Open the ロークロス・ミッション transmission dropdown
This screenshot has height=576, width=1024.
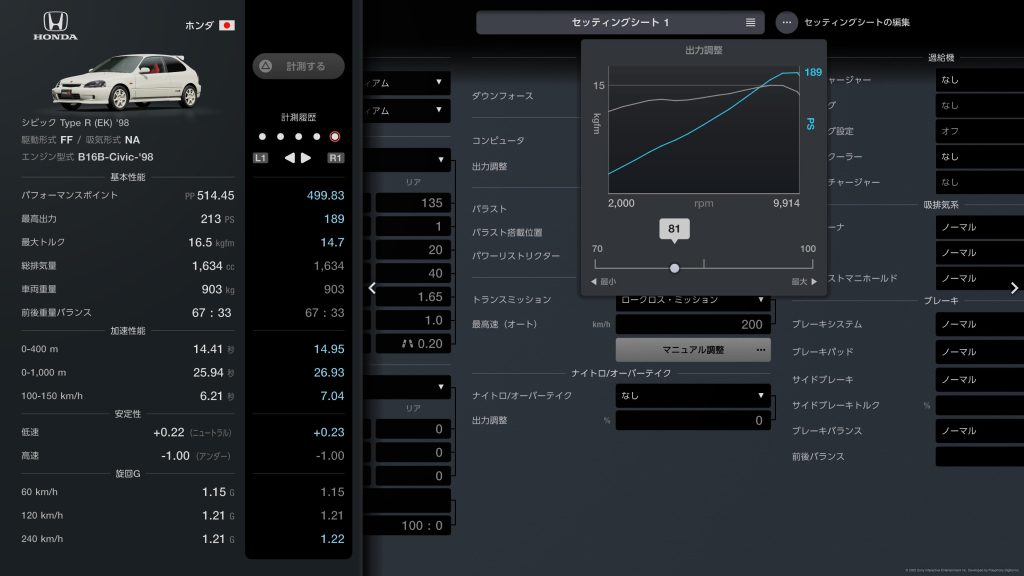click(693, 300)
